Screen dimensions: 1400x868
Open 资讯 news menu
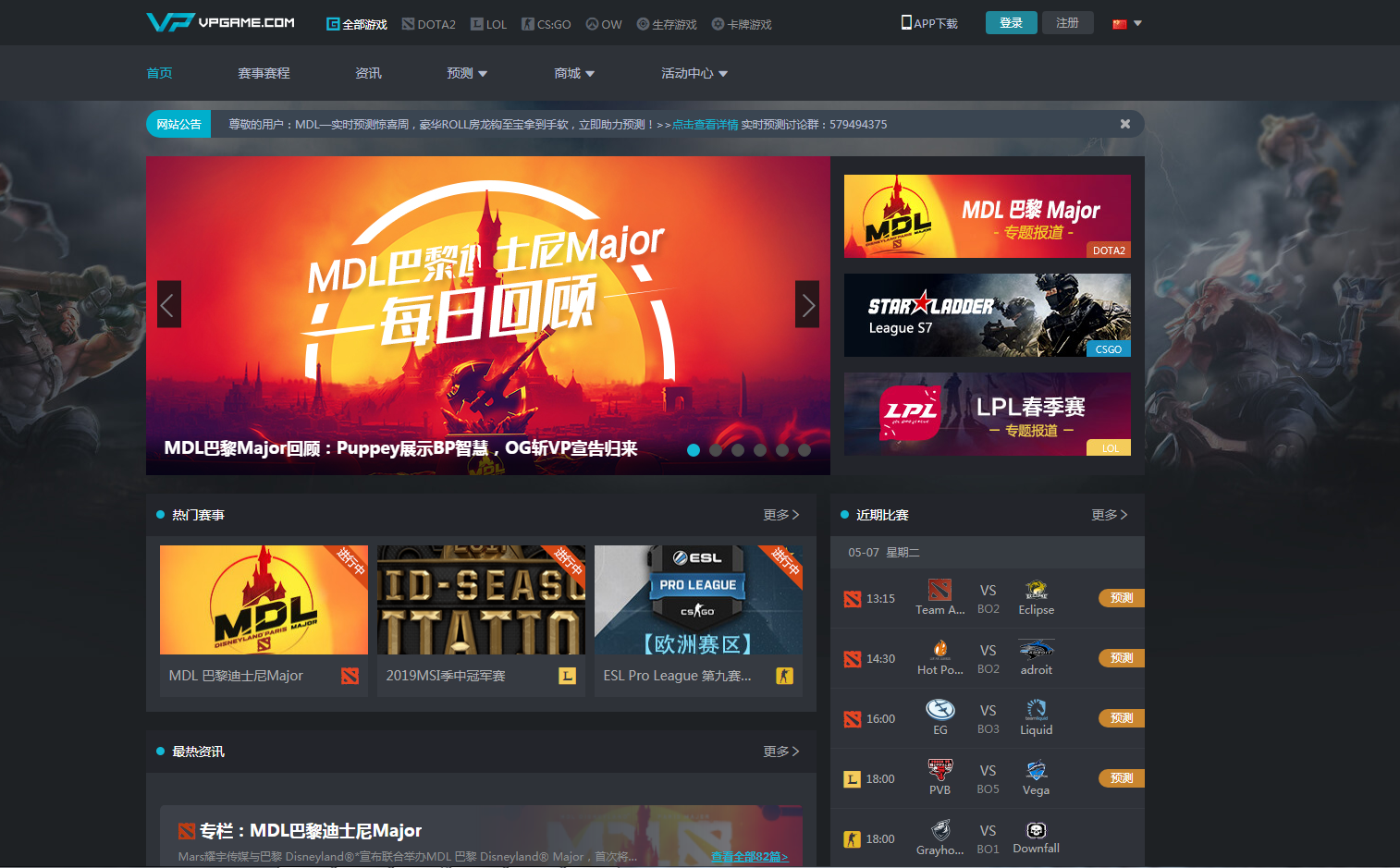click(368, 73)
